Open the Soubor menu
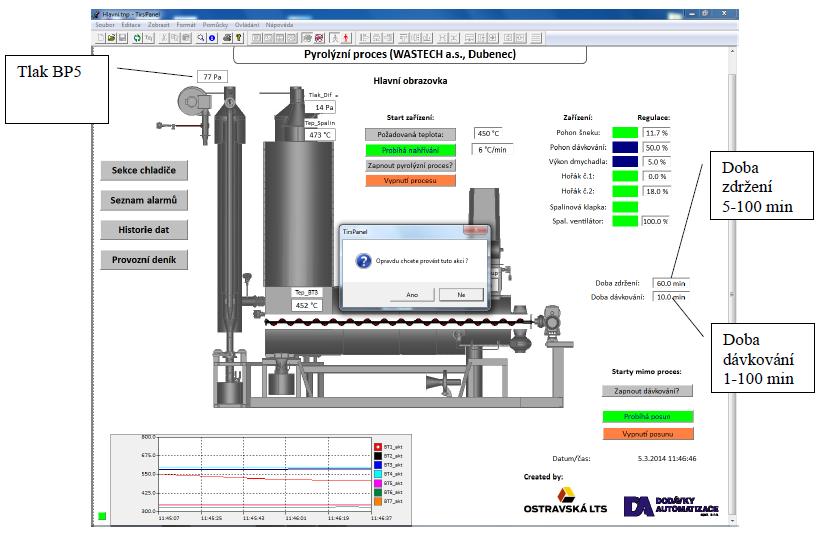This screenshot has height=543, width=822. pyautogui.click(x=105, y=25)
